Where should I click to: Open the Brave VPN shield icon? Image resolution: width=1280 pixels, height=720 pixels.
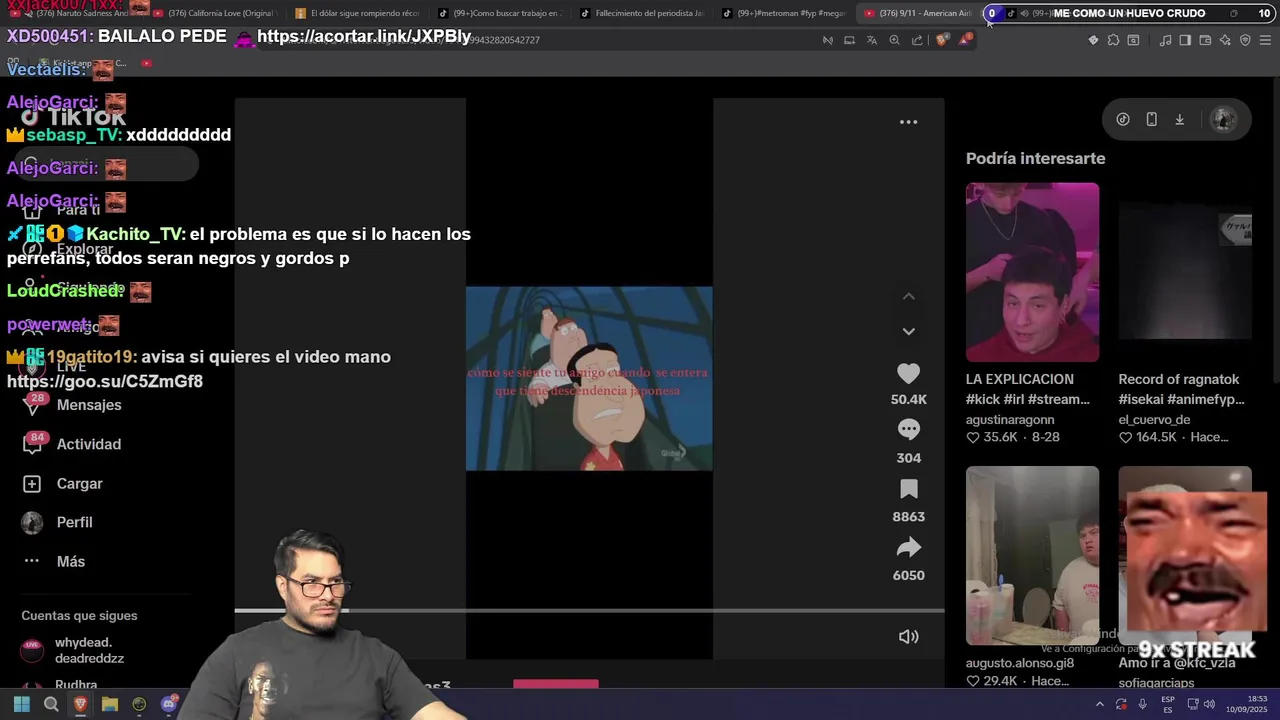[1245, 40]
